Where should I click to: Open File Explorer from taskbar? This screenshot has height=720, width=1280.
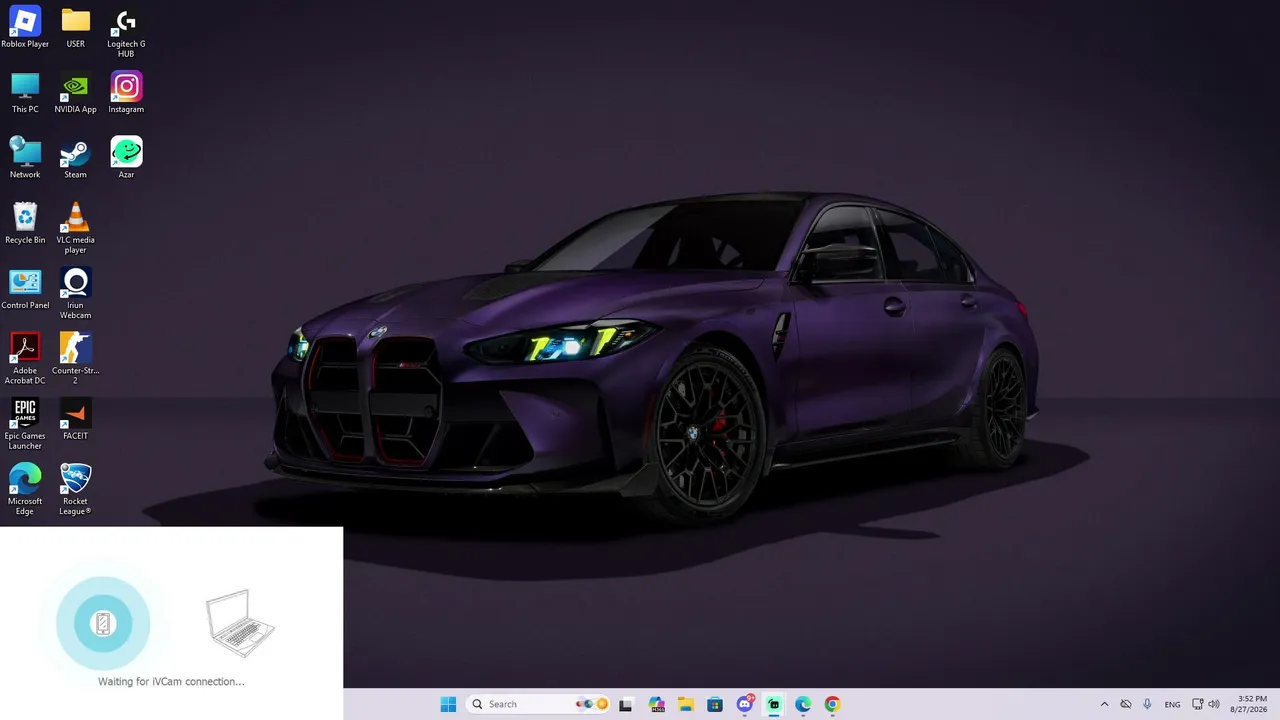686,704
